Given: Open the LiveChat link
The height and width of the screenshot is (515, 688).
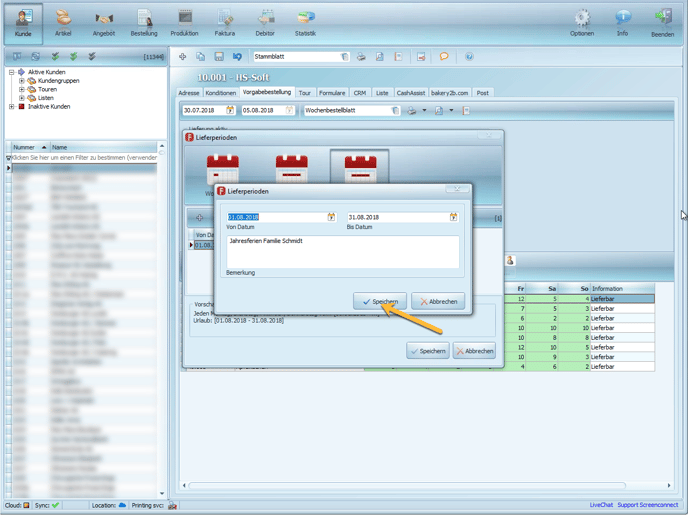Looking at the screenshot, I should tap(601, 505).
